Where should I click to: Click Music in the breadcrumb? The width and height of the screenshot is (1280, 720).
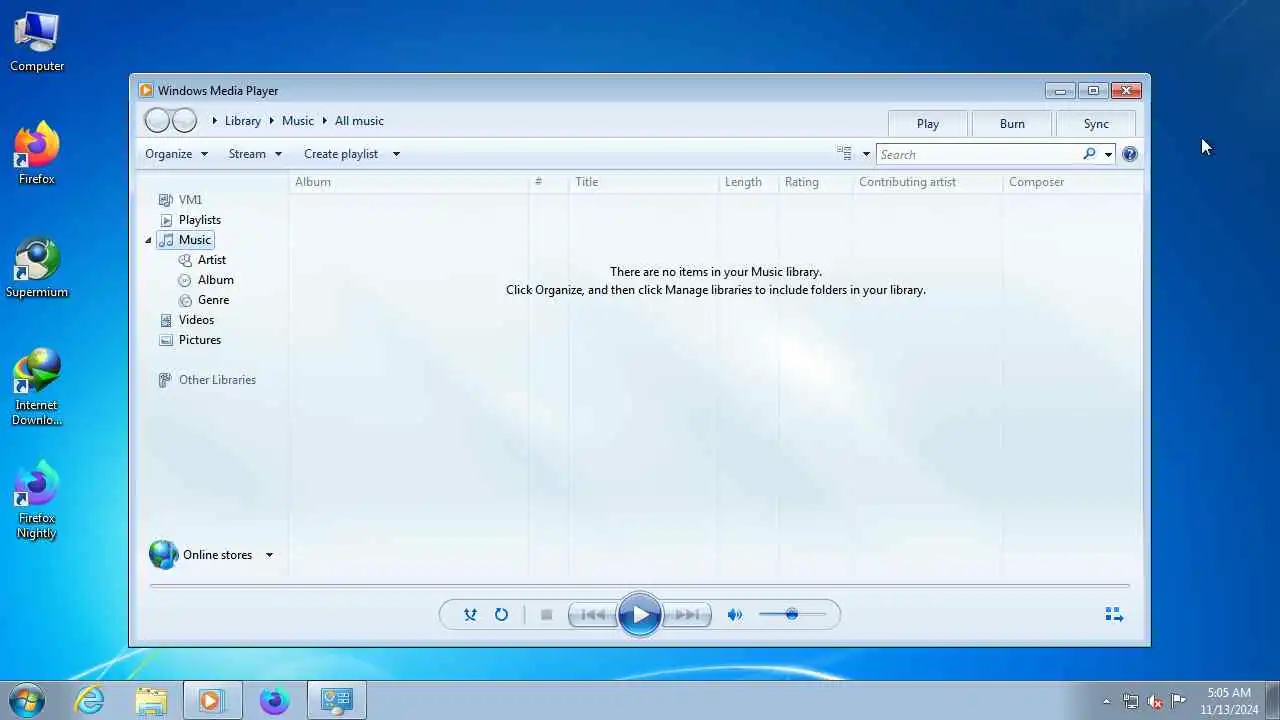coord(298,121)
